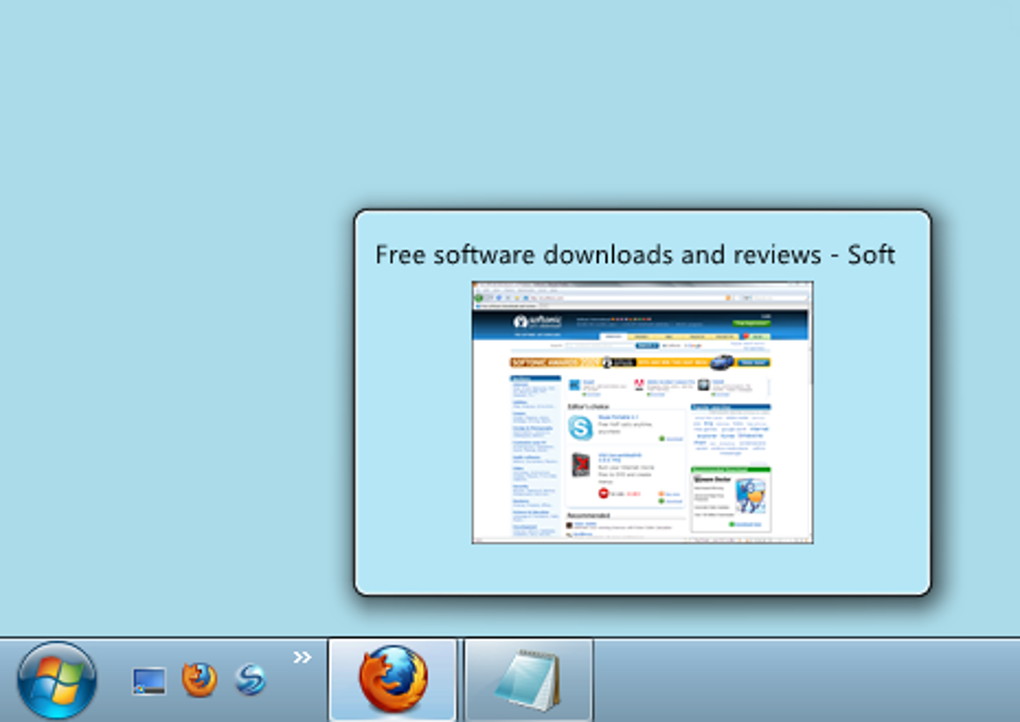Click the blue S swirl quick launch icon
The width and height of the screenshot is (1020, 722).
click(x=250, y=680)
